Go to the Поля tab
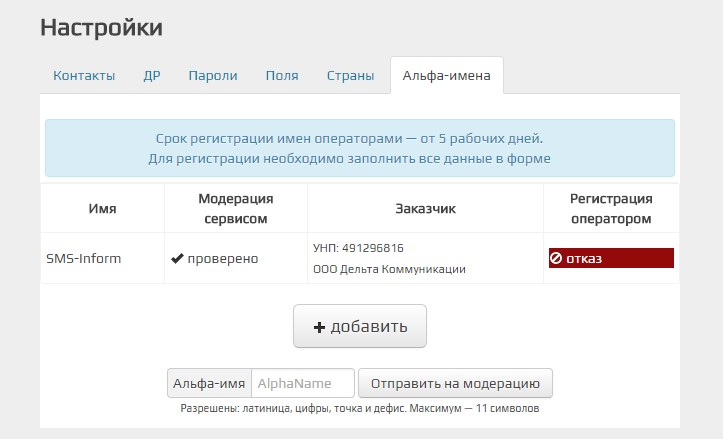The height and width of the screenshot is (439, 723). tap(282, 76)
